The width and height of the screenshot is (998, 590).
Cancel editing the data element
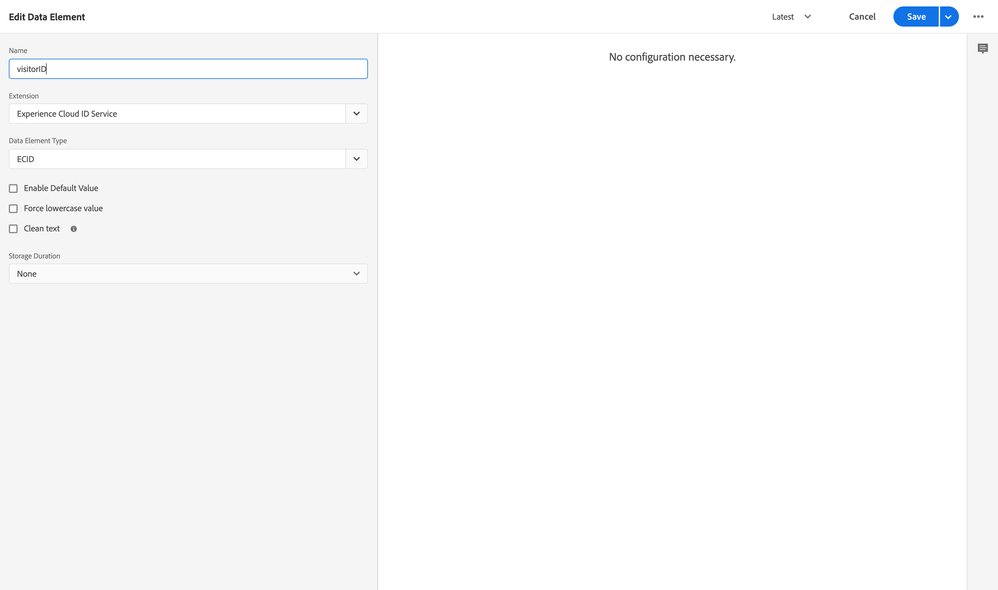(x=862, y=17)
